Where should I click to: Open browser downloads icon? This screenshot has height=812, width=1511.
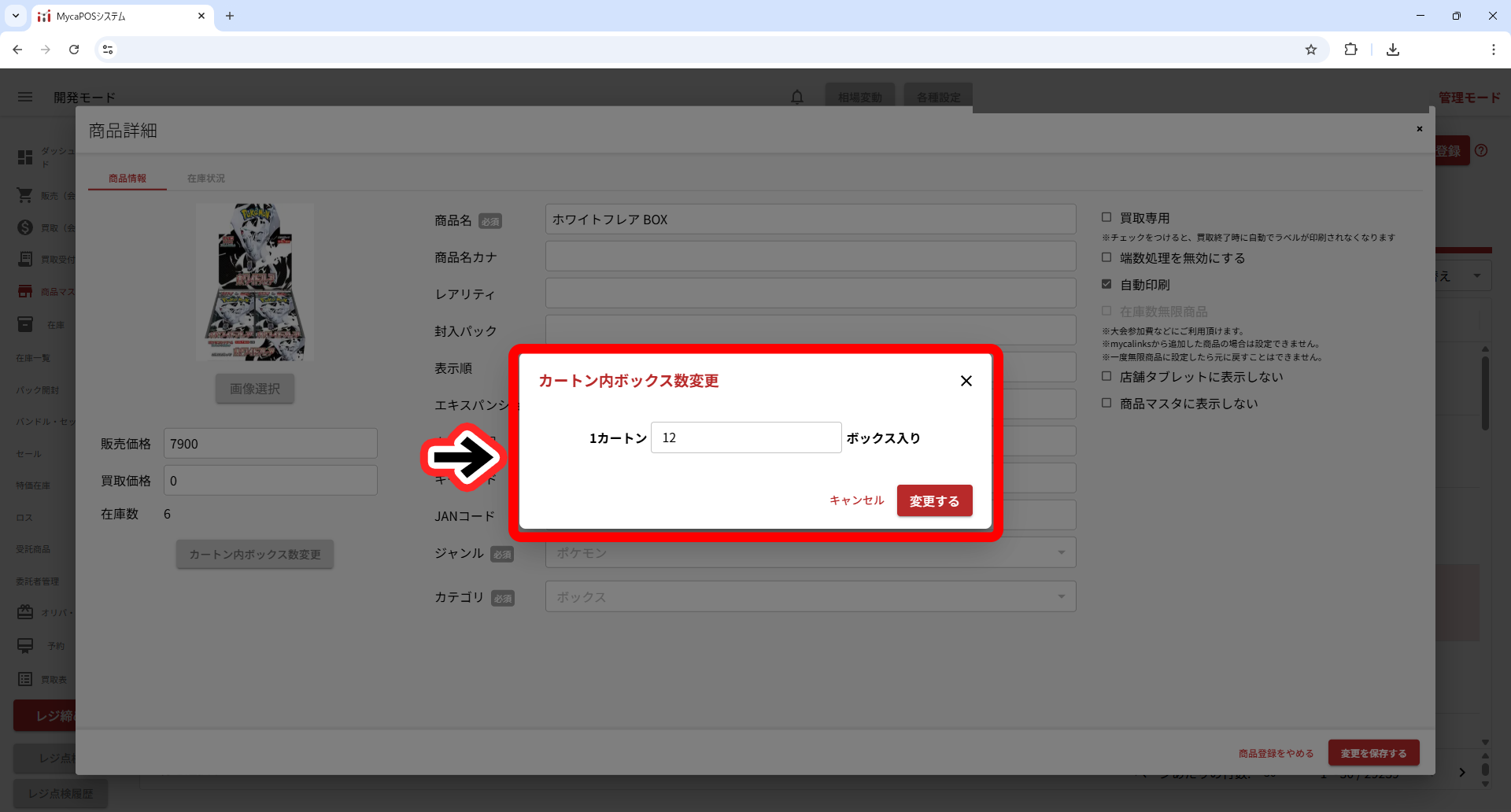coord(1392,50)
